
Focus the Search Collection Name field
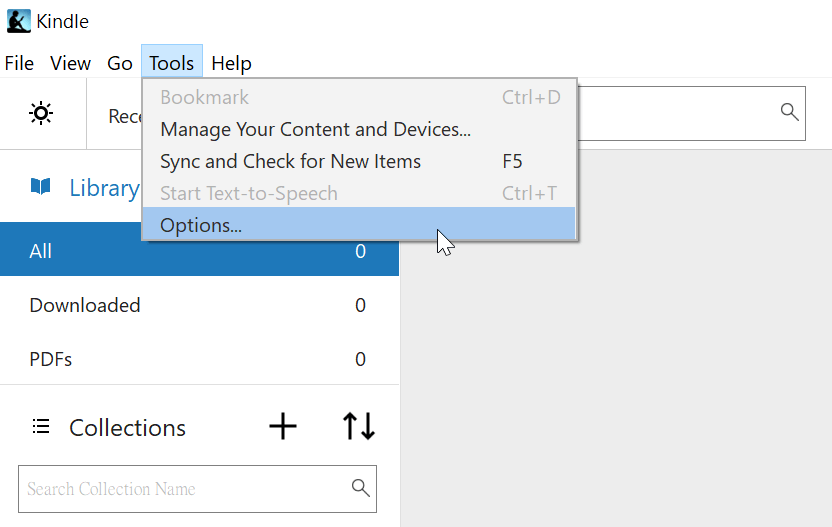pos(197,489)
